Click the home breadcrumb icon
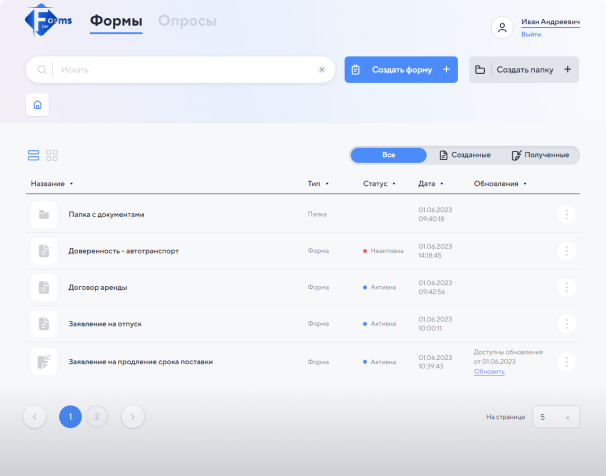Screen dimensions: 606x476 click(37, 104)
